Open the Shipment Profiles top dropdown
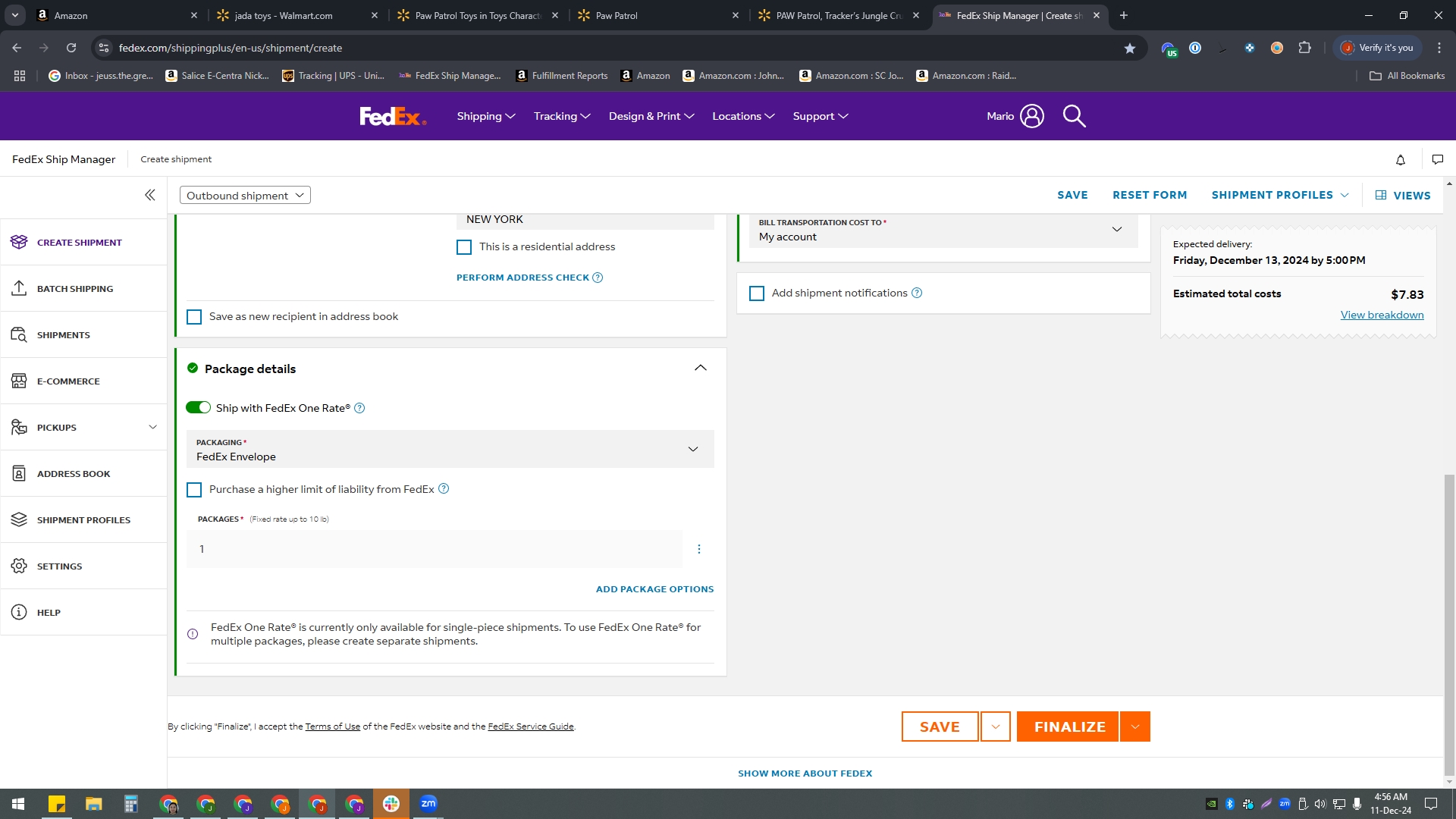This screenshot has height=819, width=1456. tap(1280, 195)
